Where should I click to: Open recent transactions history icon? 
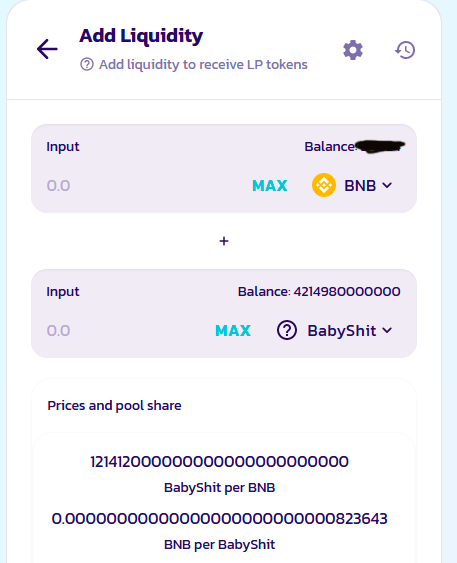tap(405, 50)
